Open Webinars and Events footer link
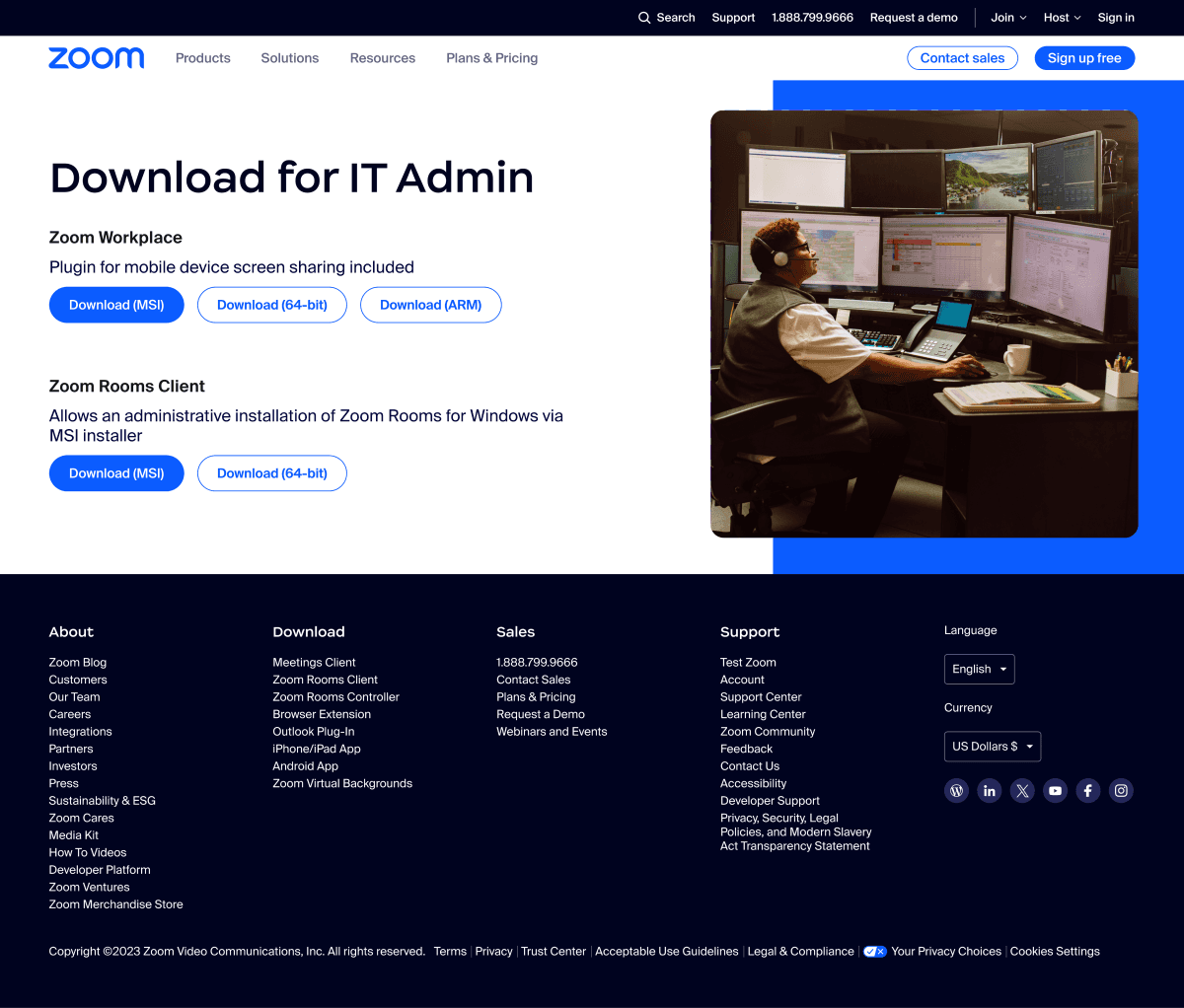This screenshot has width=1184, height=1008. pyautogui.click(x=552, y=732)
